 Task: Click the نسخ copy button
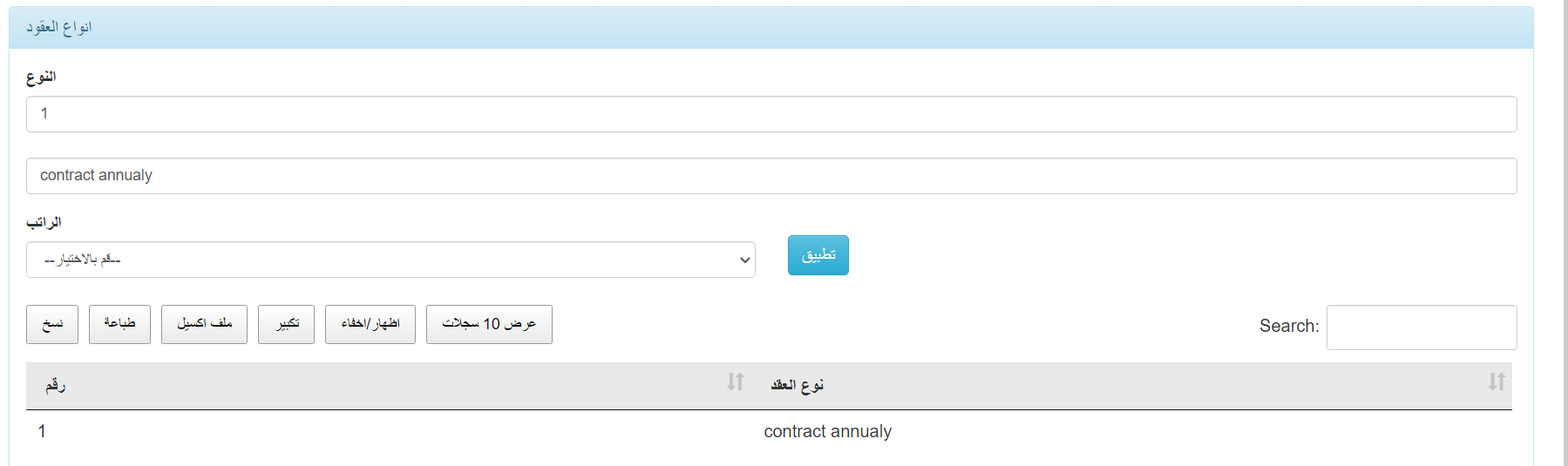[x=52, y=324]
